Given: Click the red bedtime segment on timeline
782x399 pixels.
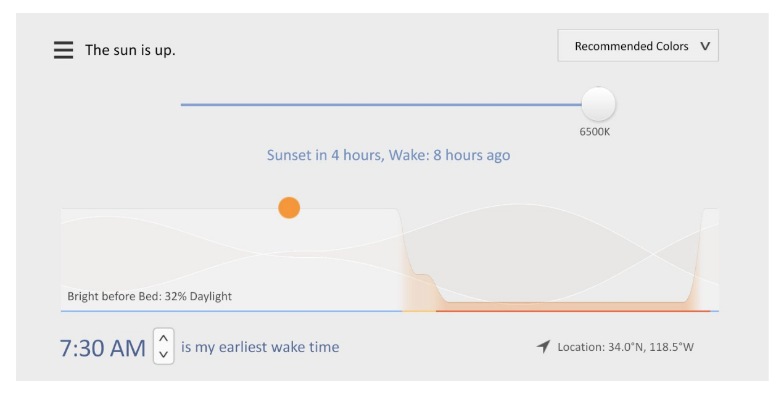Looking at the screenshot, I should pos(573,311).
